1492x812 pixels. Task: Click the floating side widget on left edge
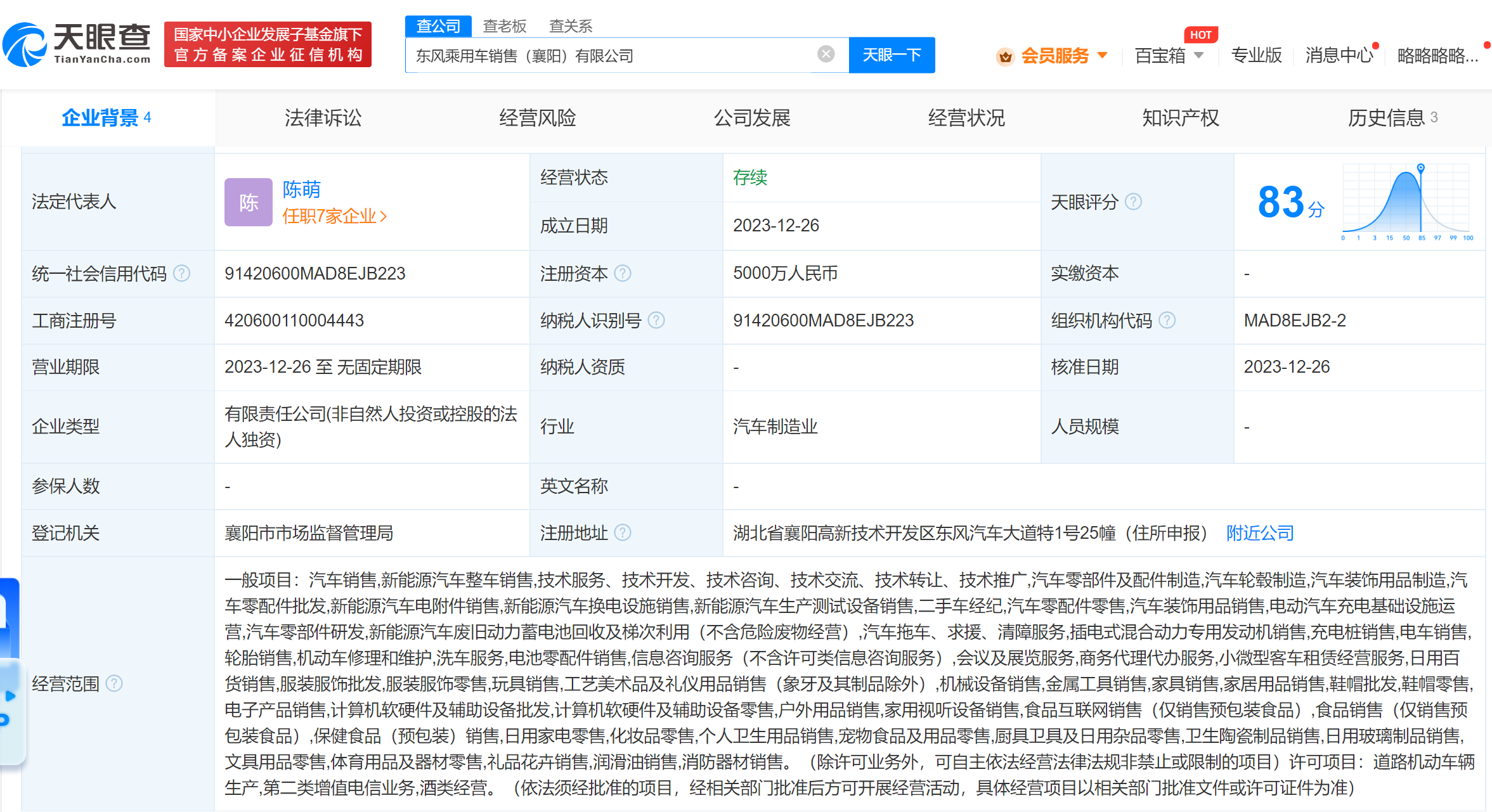point(11,672)
